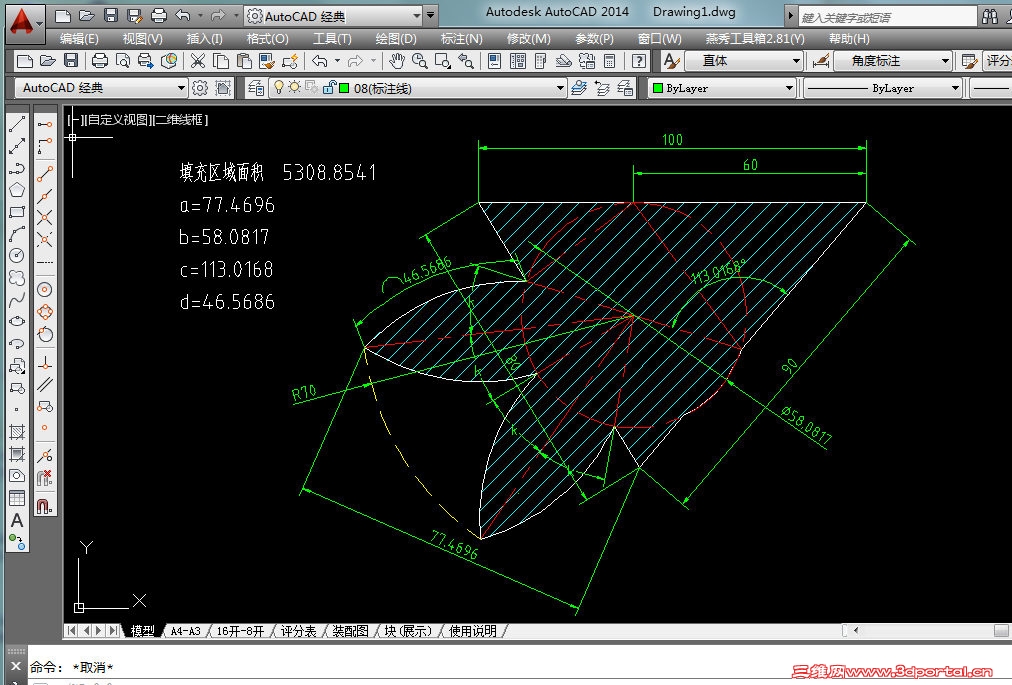Screen dimensions: 1012x685
Task: Open the 格式(O) menu
Action: (267, 39)
